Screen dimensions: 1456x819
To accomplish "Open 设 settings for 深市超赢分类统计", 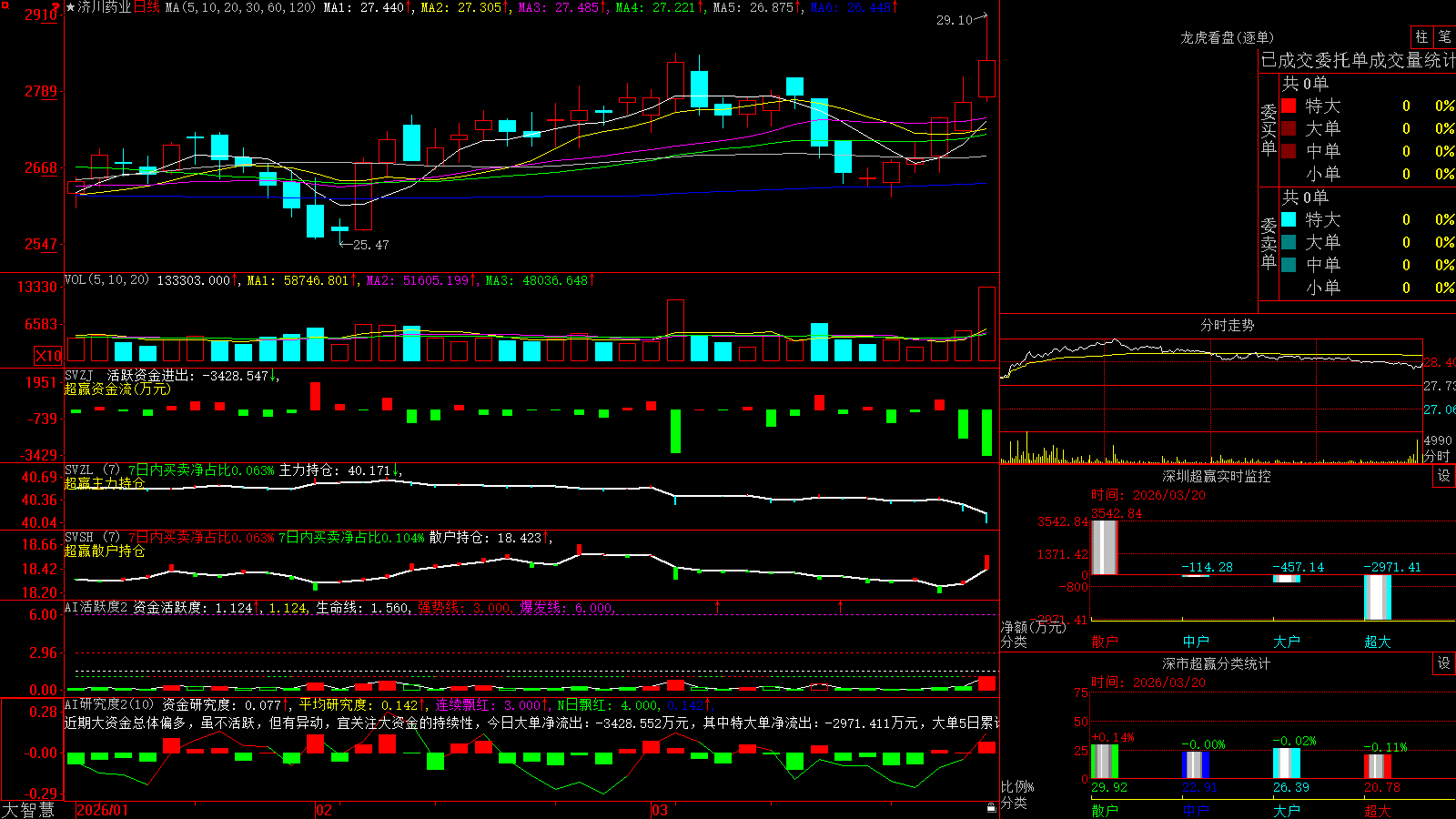I will [x=1444, y=663].
